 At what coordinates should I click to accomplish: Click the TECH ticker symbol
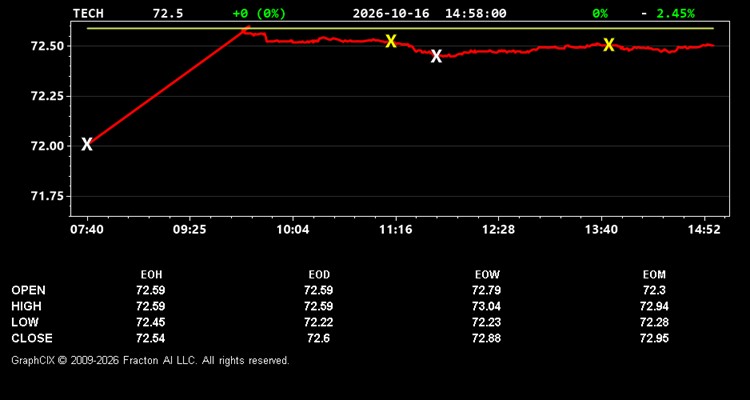click(88, 13)
